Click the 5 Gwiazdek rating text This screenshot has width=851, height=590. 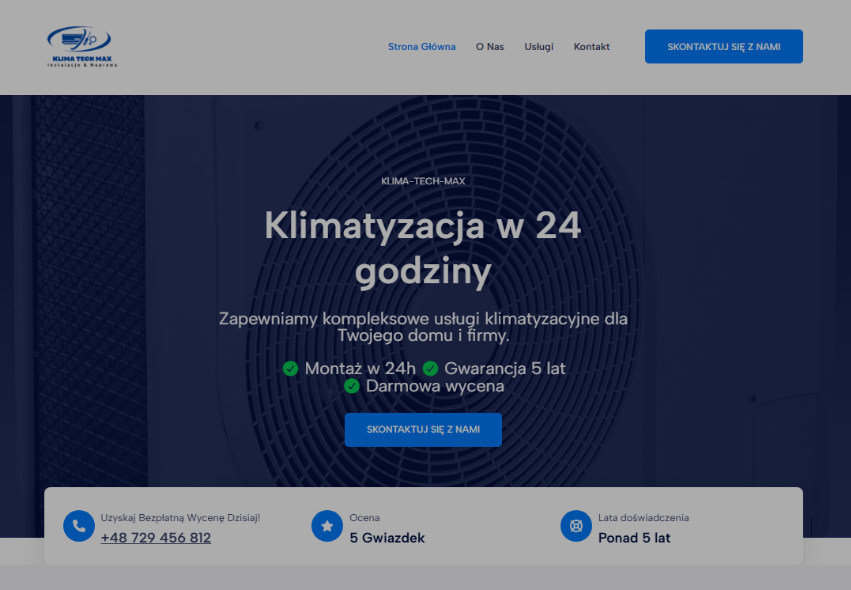click(387, 538)
